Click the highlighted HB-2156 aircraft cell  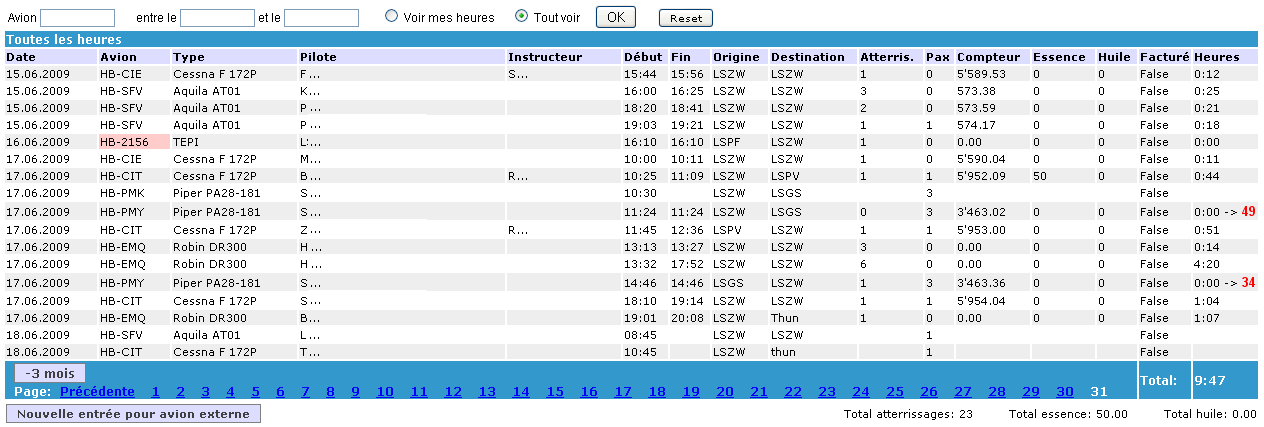click(133, 142)
